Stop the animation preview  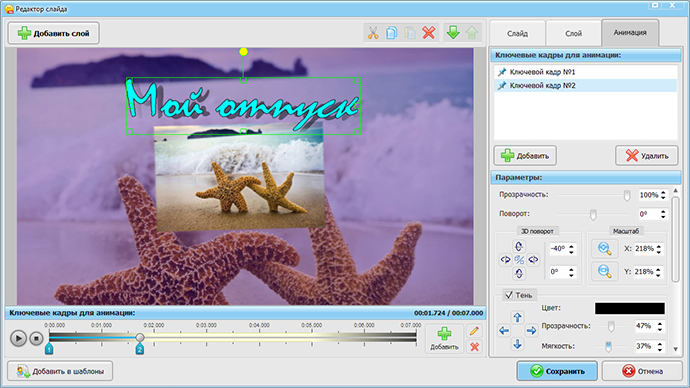pos(37,338)
